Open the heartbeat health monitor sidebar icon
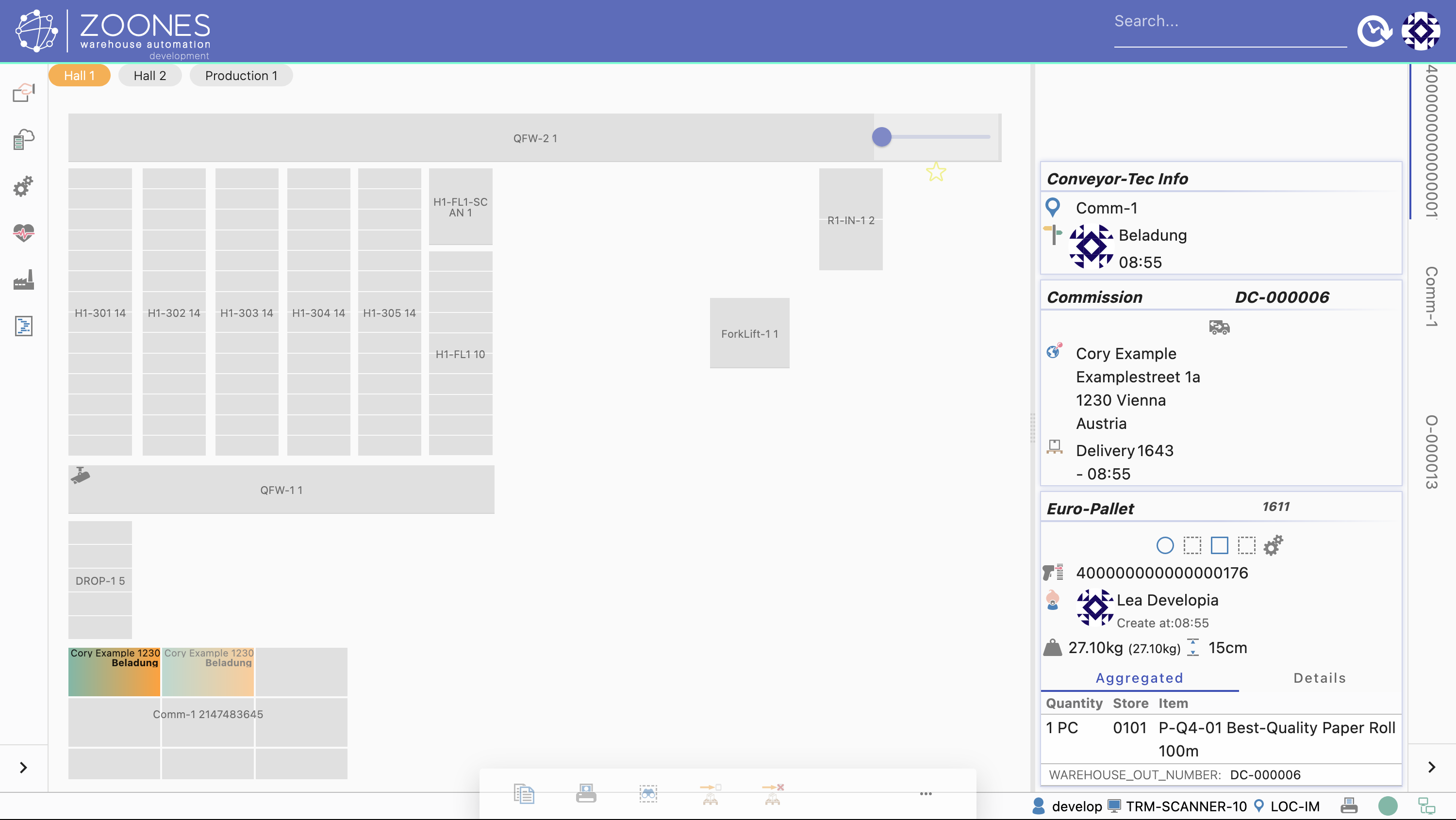 (24, 232)
